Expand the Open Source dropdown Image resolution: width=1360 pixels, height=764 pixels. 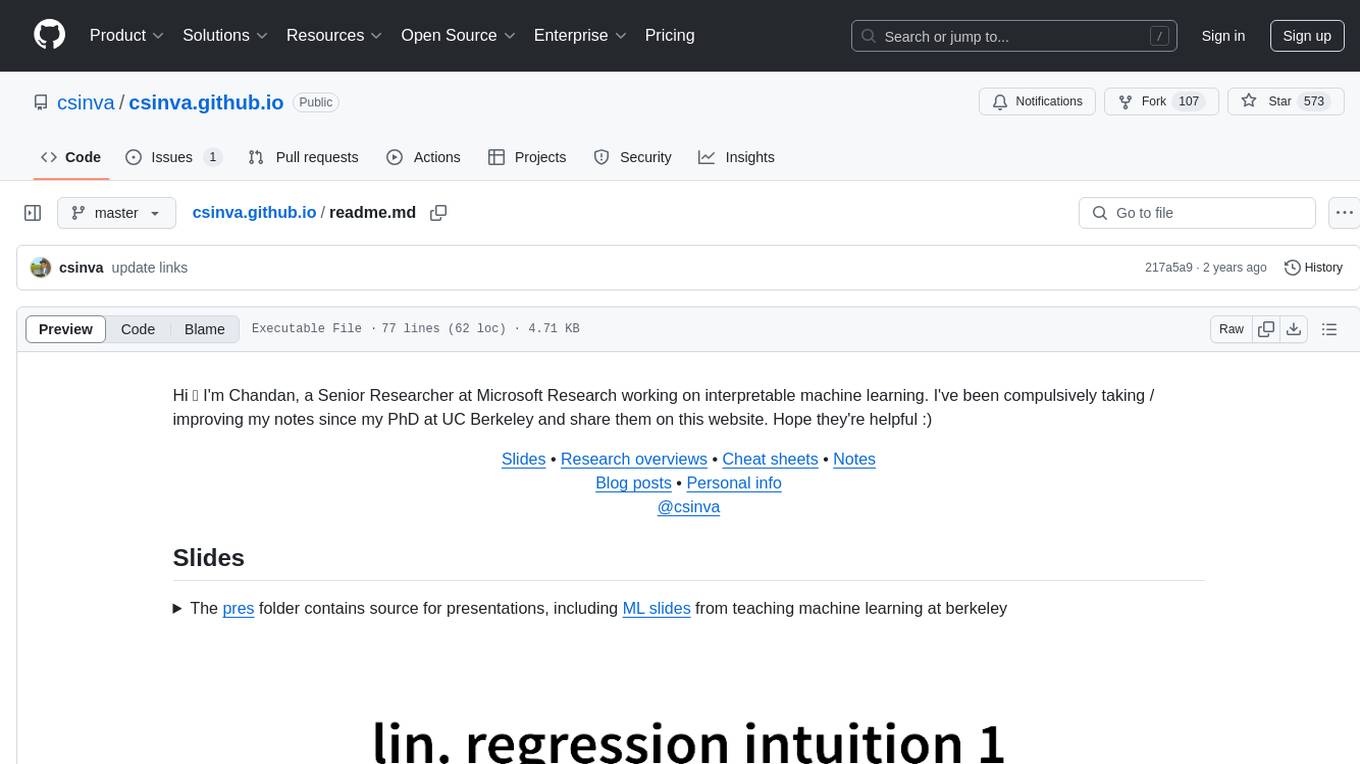(458, 35)
